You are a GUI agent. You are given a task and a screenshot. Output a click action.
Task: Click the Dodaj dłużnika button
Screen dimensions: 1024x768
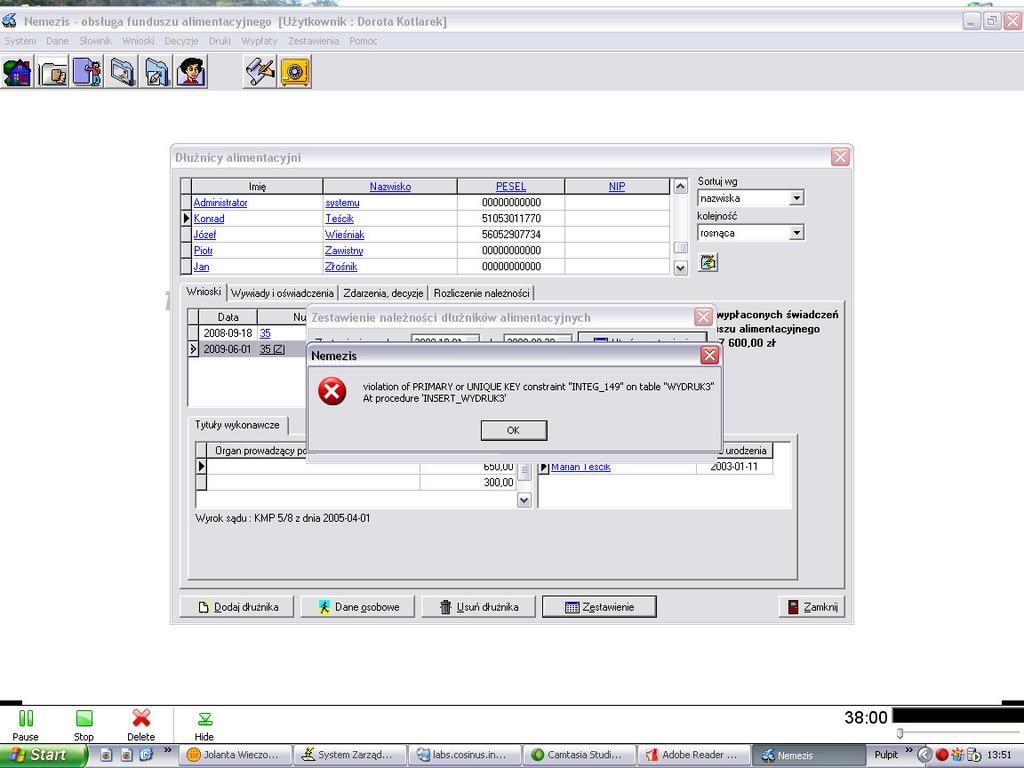pyautogui.click(x=237, y=607)
